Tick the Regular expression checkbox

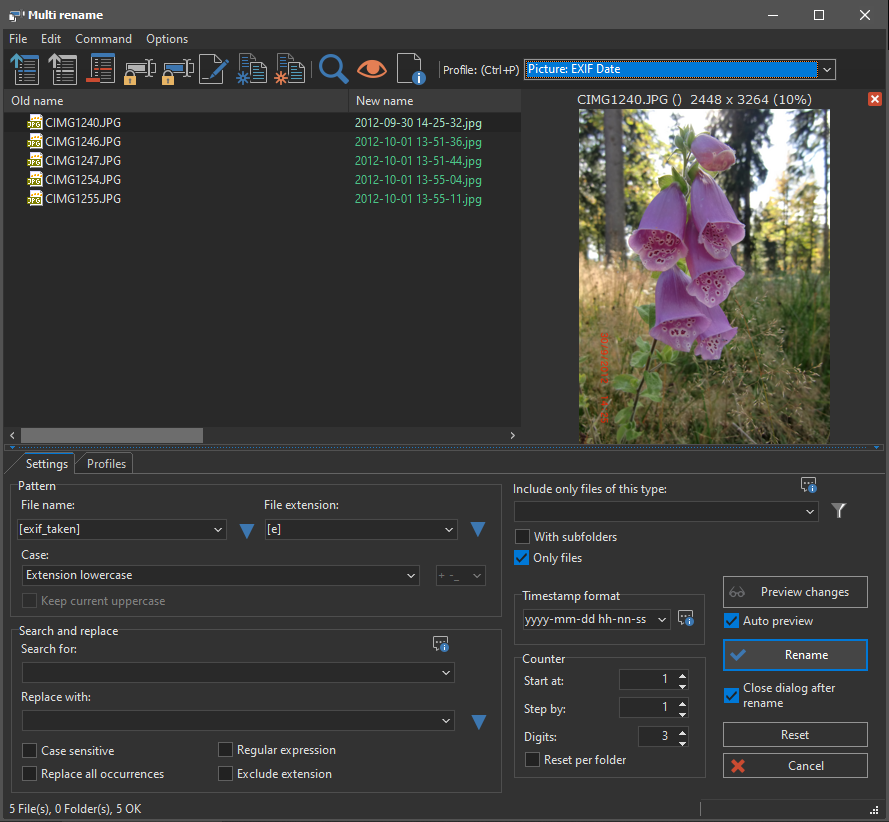tap(226, 750)
